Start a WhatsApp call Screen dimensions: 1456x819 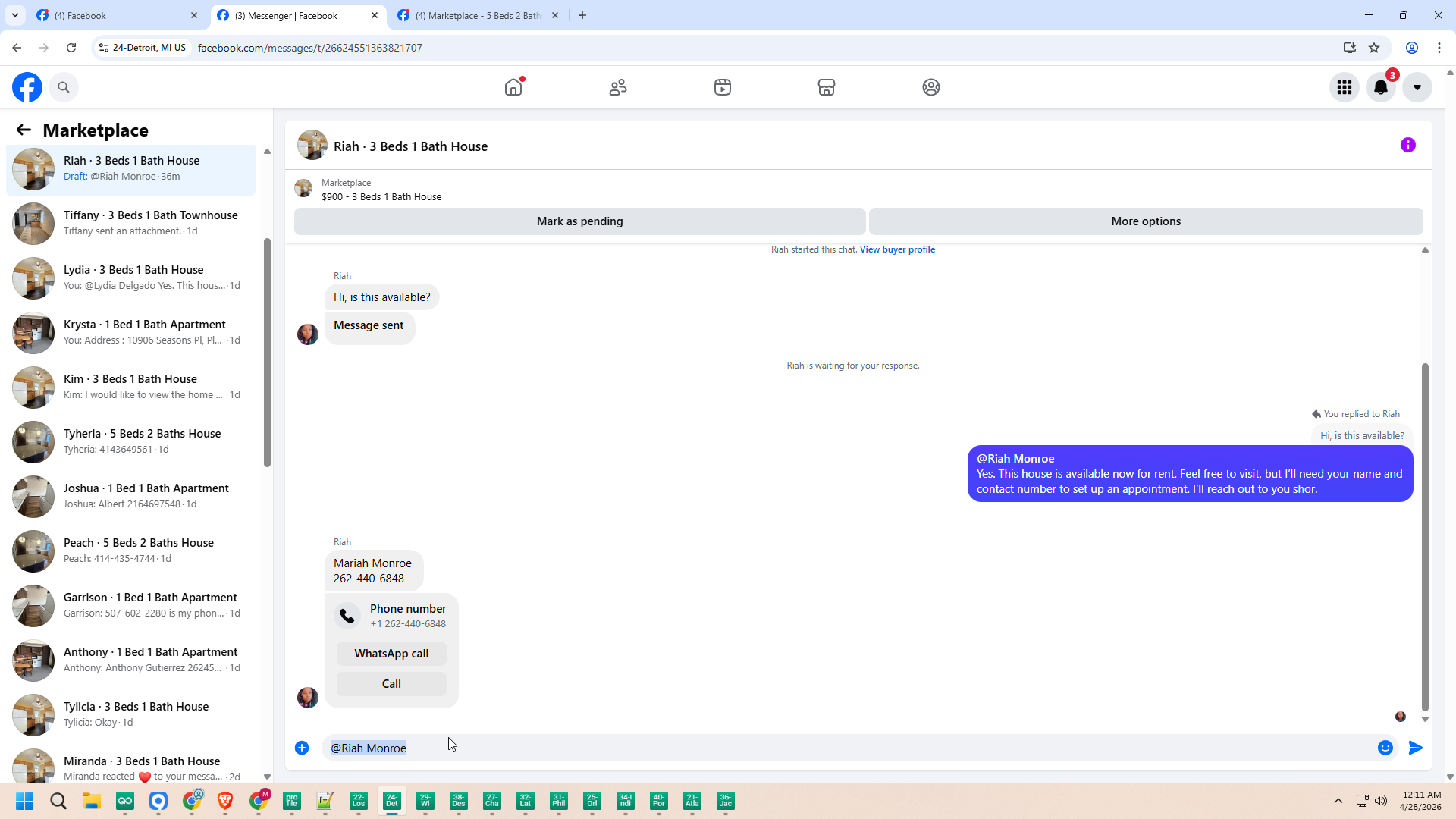391,654
